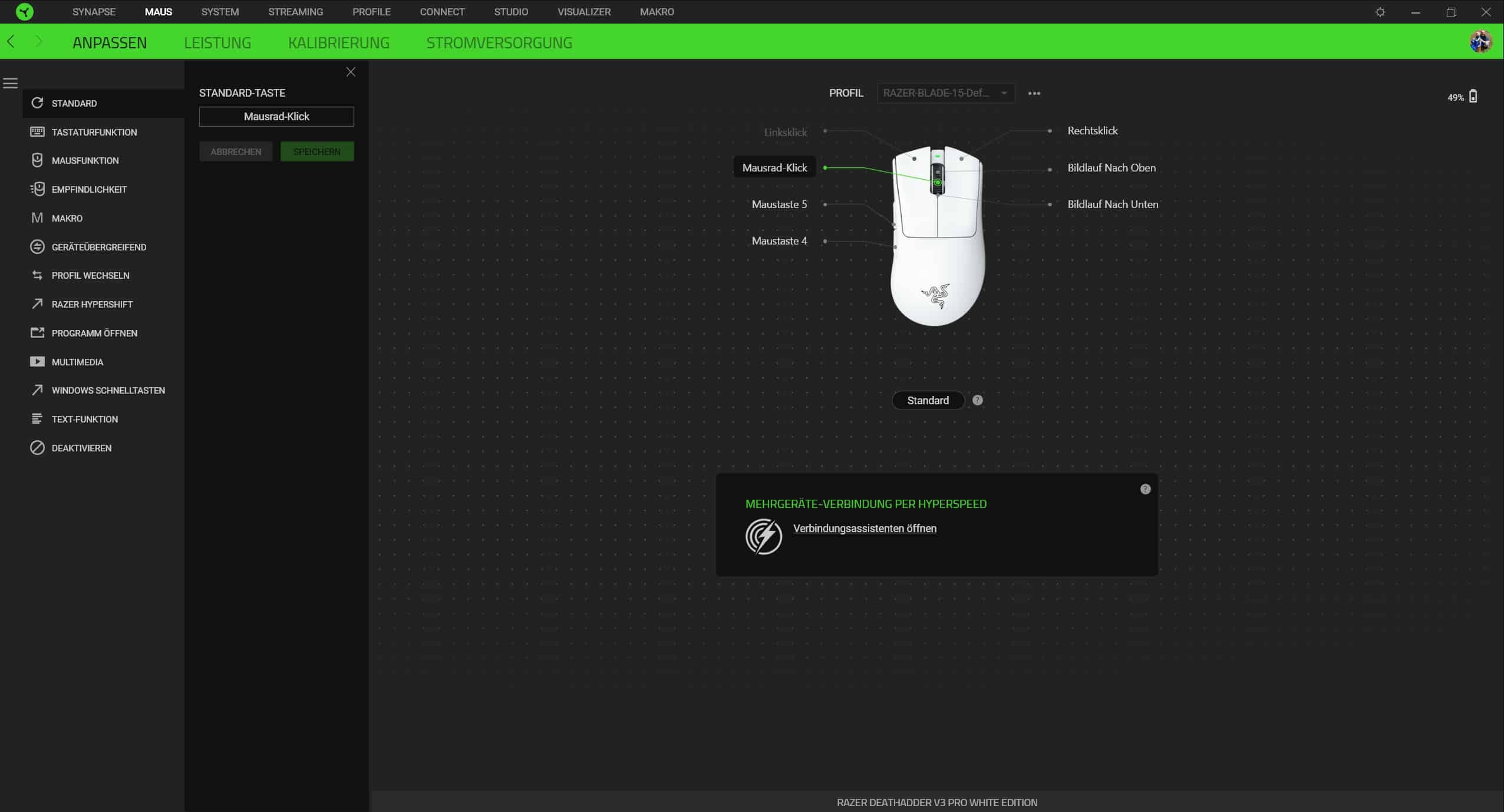The width and height of the screenshot is (1504, 812).
Task: Click the Programm Öffnen launch icon
Action: (37, 333)
